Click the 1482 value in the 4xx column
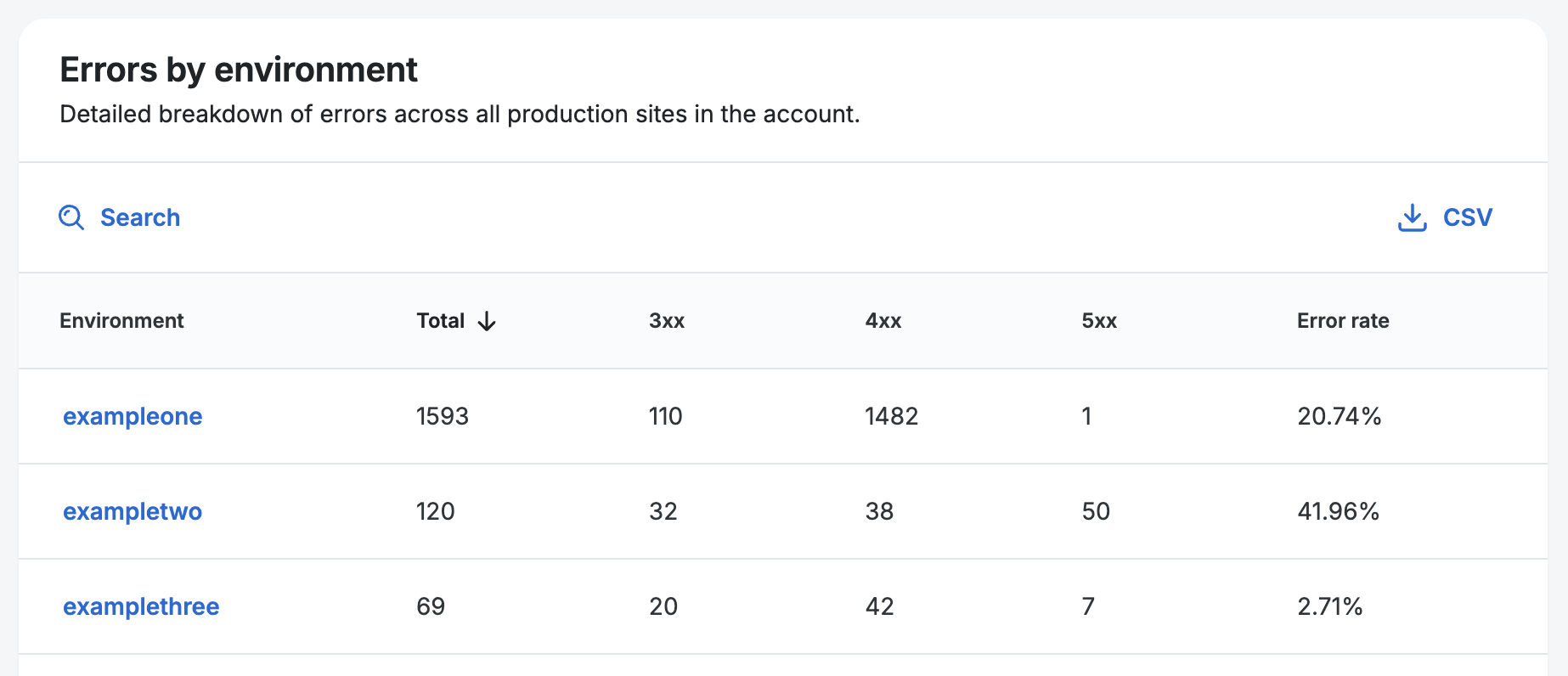 click(891, 416)
